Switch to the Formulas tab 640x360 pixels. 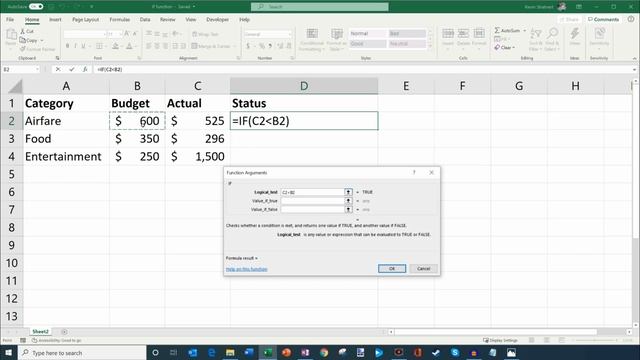pyautogui.click(x=120, y=19)
